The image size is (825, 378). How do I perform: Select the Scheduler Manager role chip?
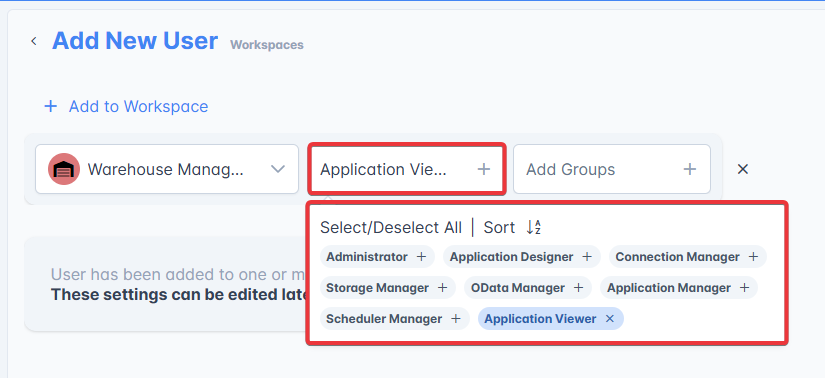(x=395, y=319)
